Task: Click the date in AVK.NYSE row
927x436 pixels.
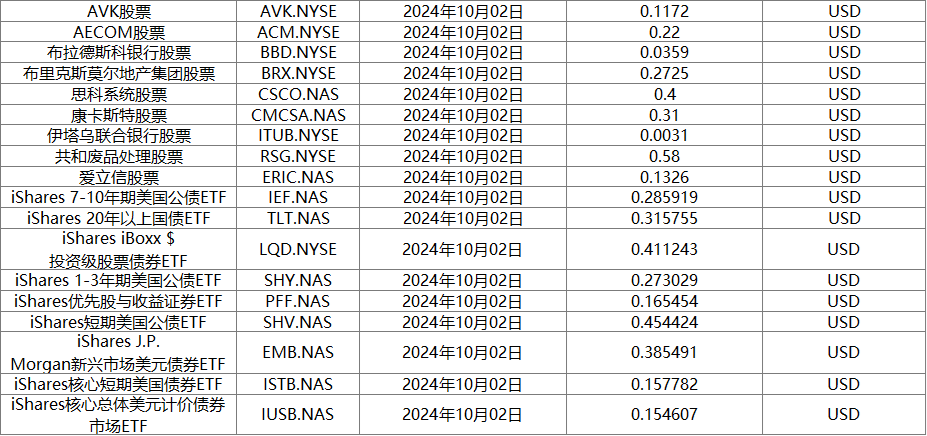Action: coord(463,11)
